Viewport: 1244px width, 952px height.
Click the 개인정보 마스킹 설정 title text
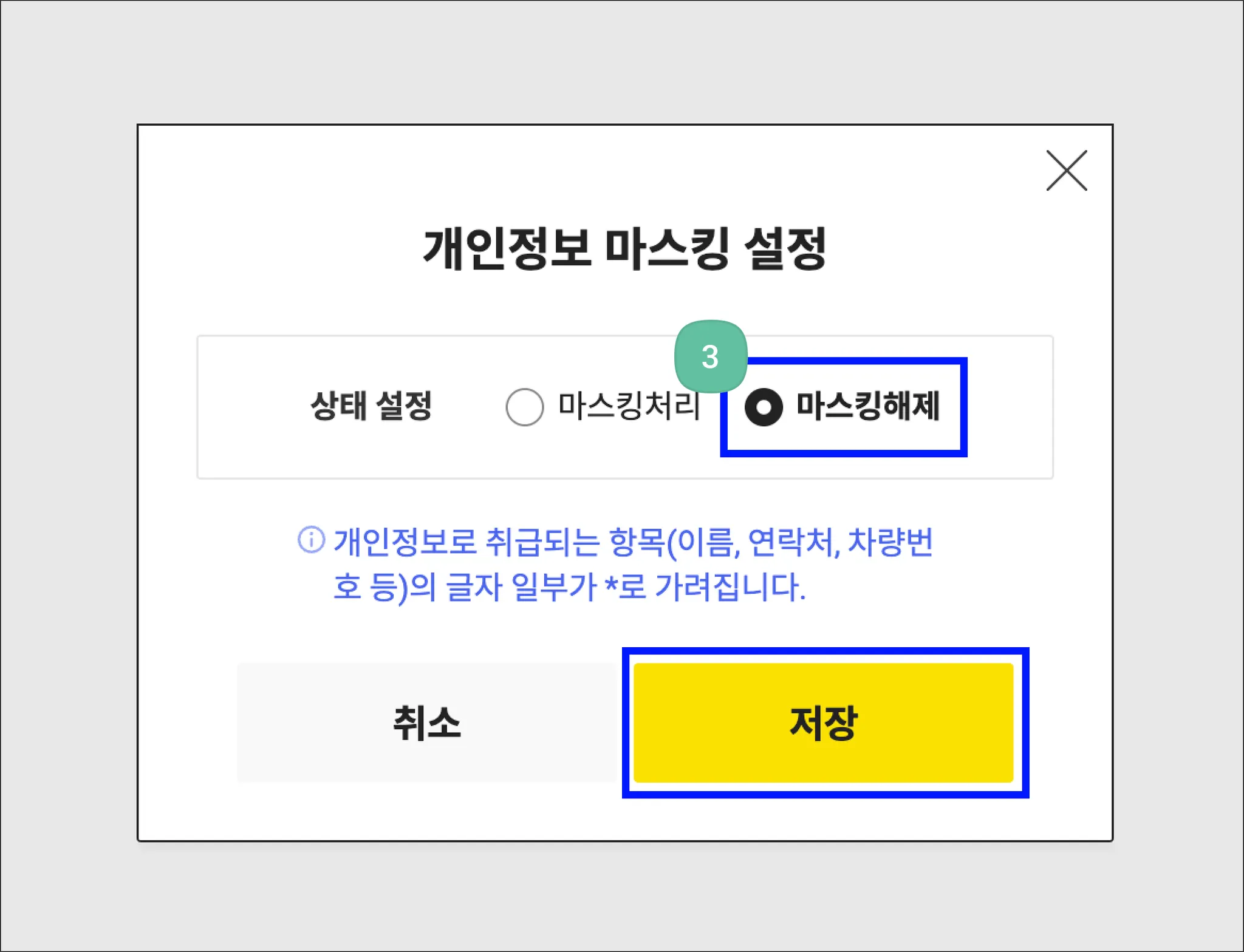[624, 248]
